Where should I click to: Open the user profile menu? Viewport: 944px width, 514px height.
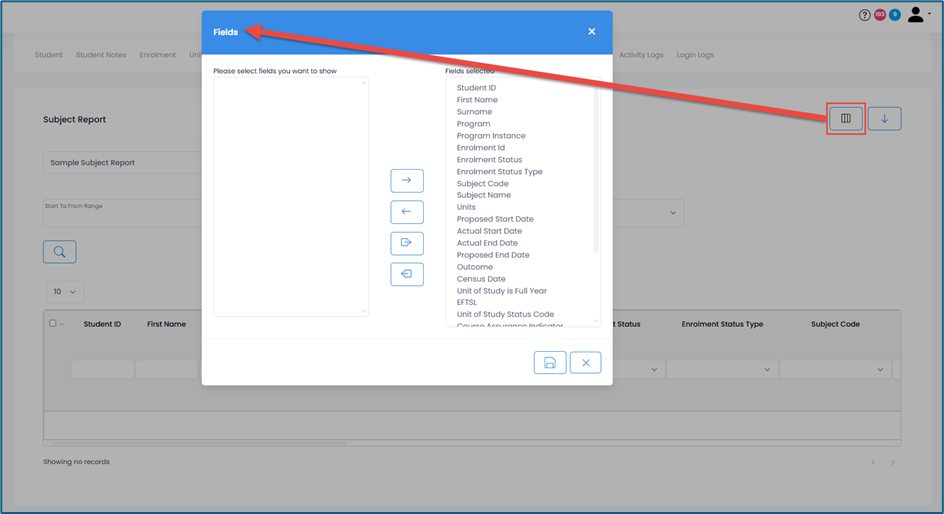coord(917,15)
